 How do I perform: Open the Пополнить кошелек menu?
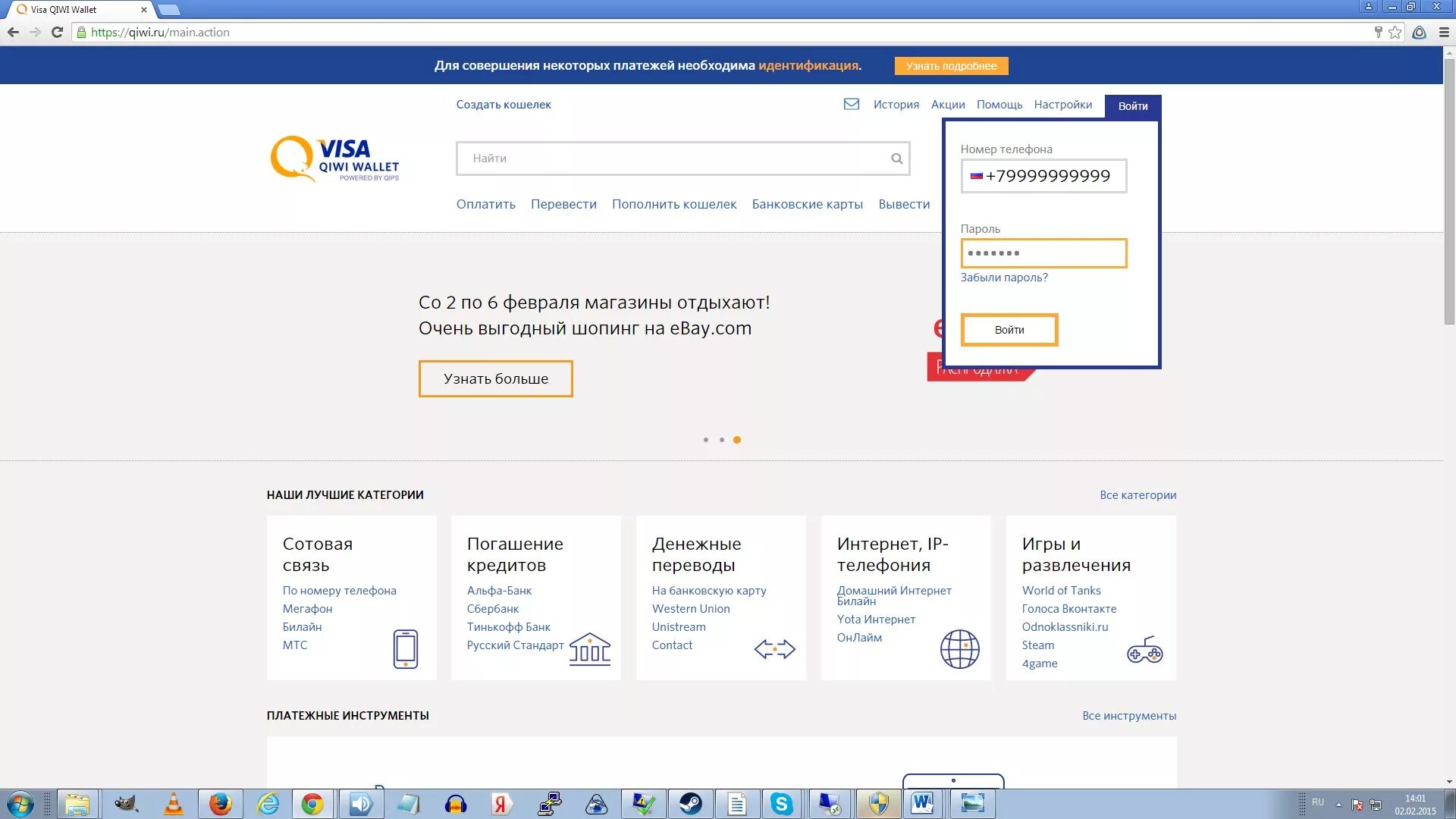tap(674, 204)
